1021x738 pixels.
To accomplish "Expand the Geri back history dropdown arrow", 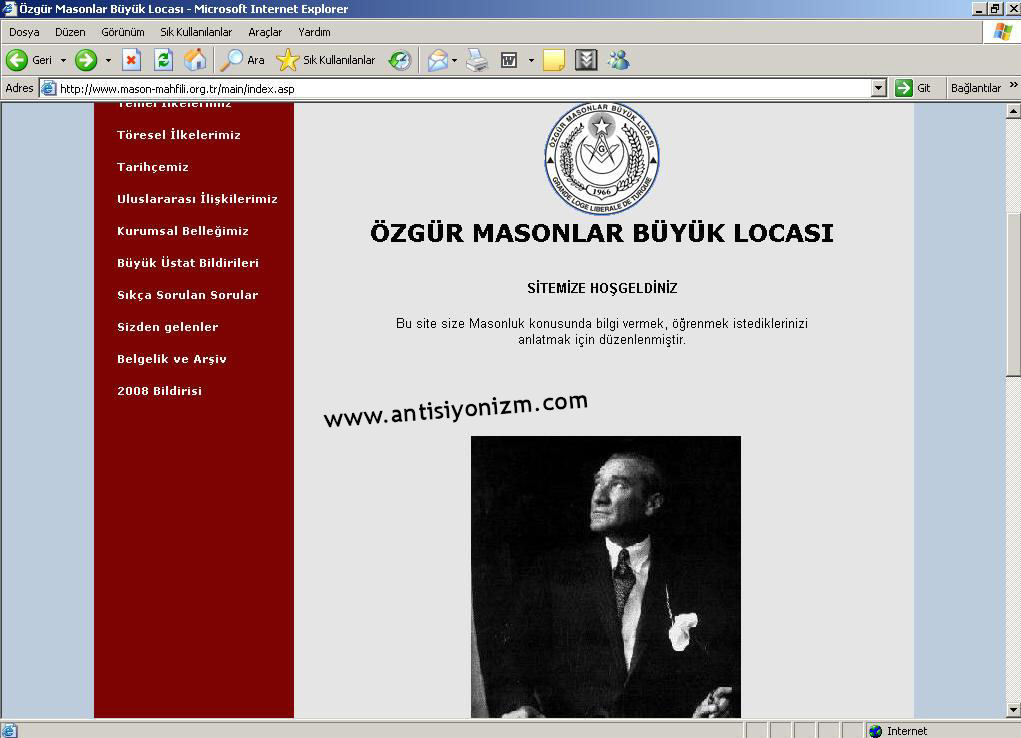I will click(63, 60).
